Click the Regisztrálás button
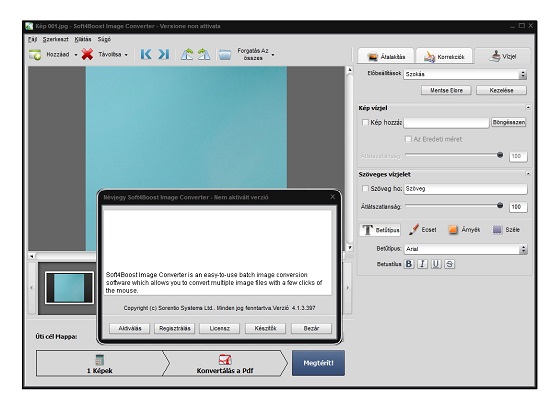550x406 pixels. (x=175, y=328)
